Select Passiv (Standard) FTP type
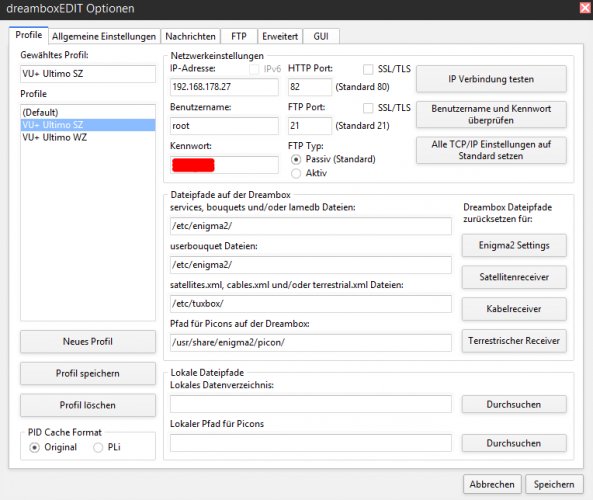 coord(296,160)
